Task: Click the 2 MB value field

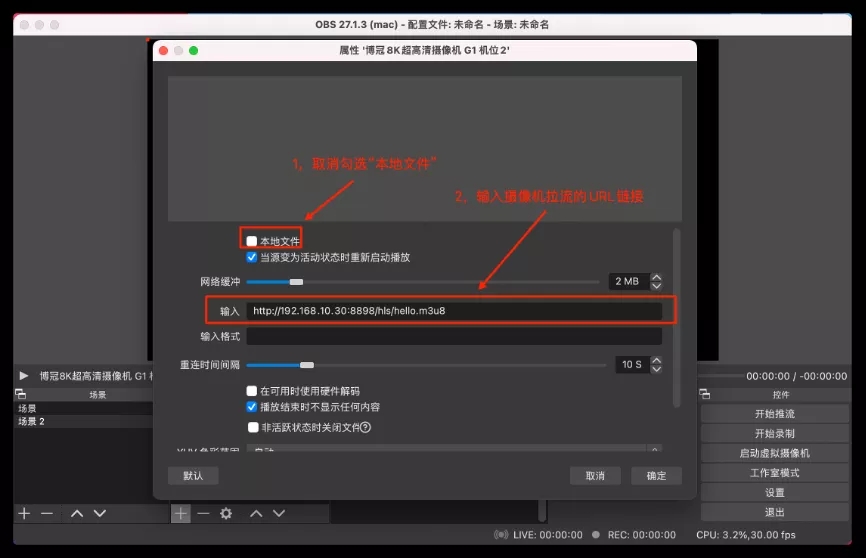Action: click(629, 281)
